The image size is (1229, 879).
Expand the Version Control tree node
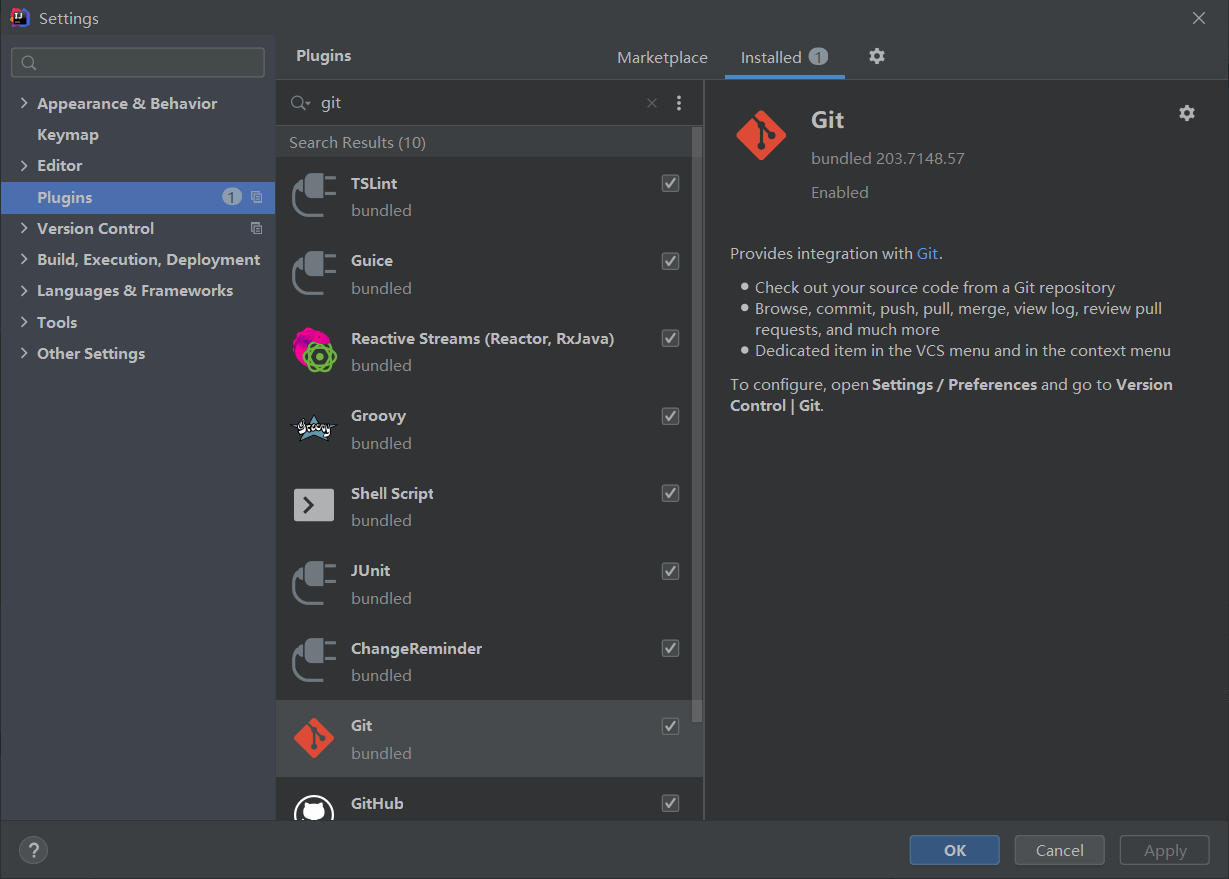(x=24, y=229)
